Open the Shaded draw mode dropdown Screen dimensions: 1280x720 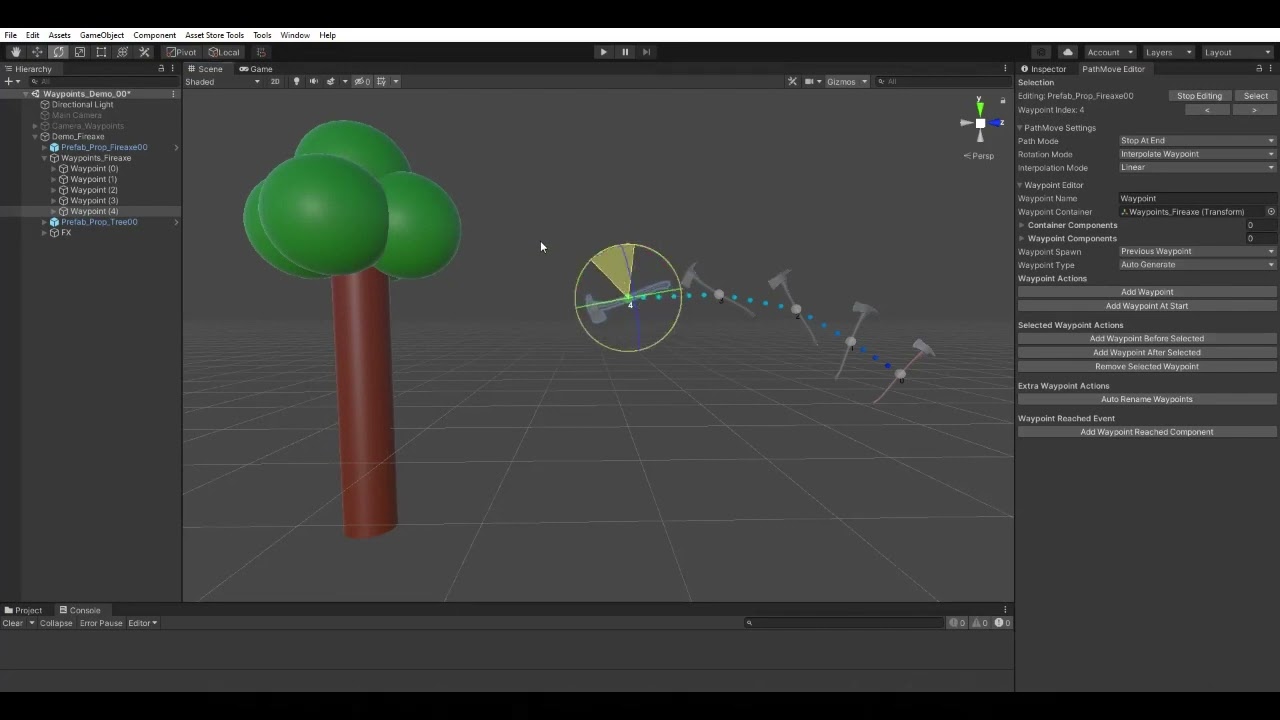222,82
